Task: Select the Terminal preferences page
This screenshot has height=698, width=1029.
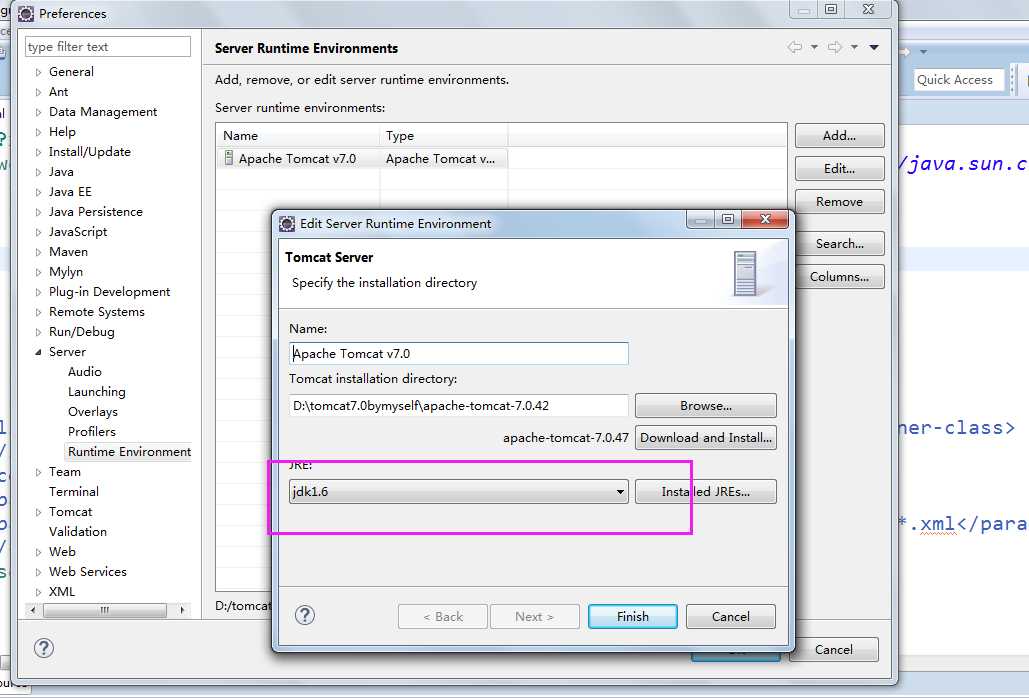Action: [74, 492]
